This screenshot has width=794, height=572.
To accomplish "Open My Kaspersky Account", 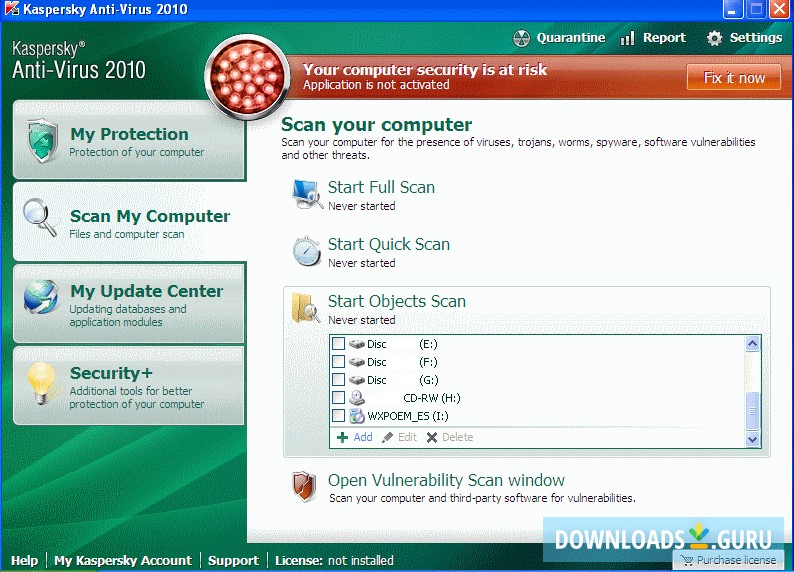I will [123, 560].
